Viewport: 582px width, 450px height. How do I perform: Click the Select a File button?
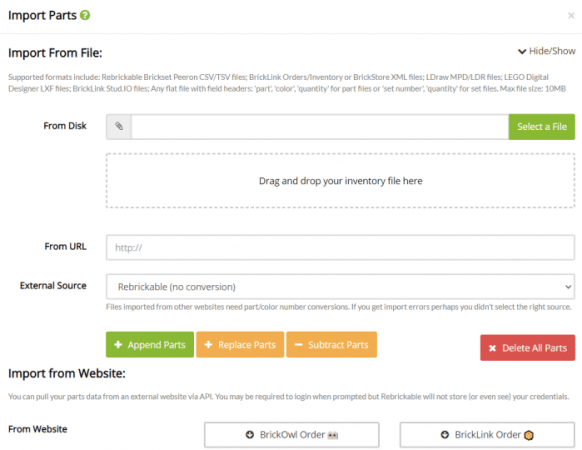(x=542, y=127)
